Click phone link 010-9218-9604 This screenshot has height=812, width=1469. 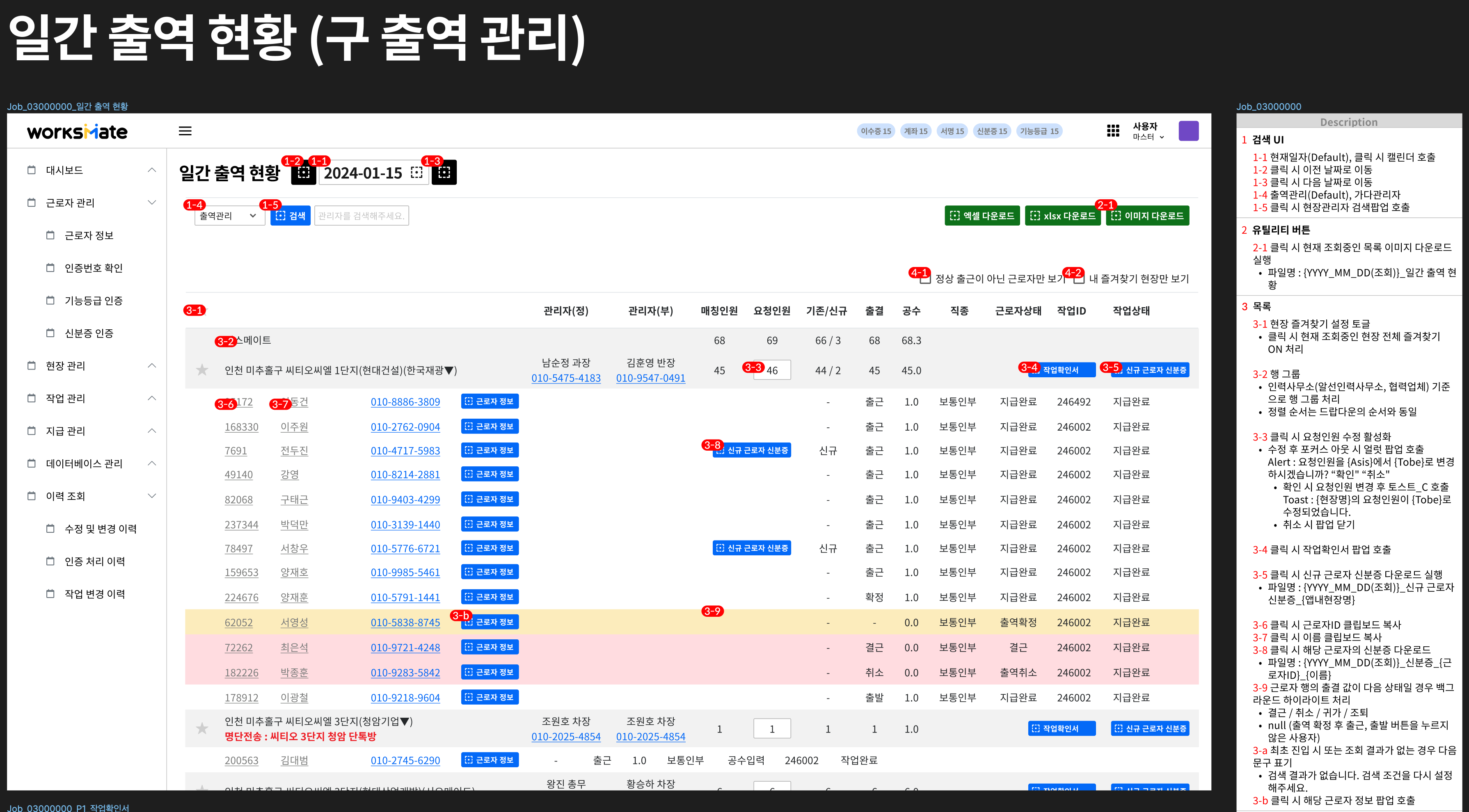(x=405, y=698)
